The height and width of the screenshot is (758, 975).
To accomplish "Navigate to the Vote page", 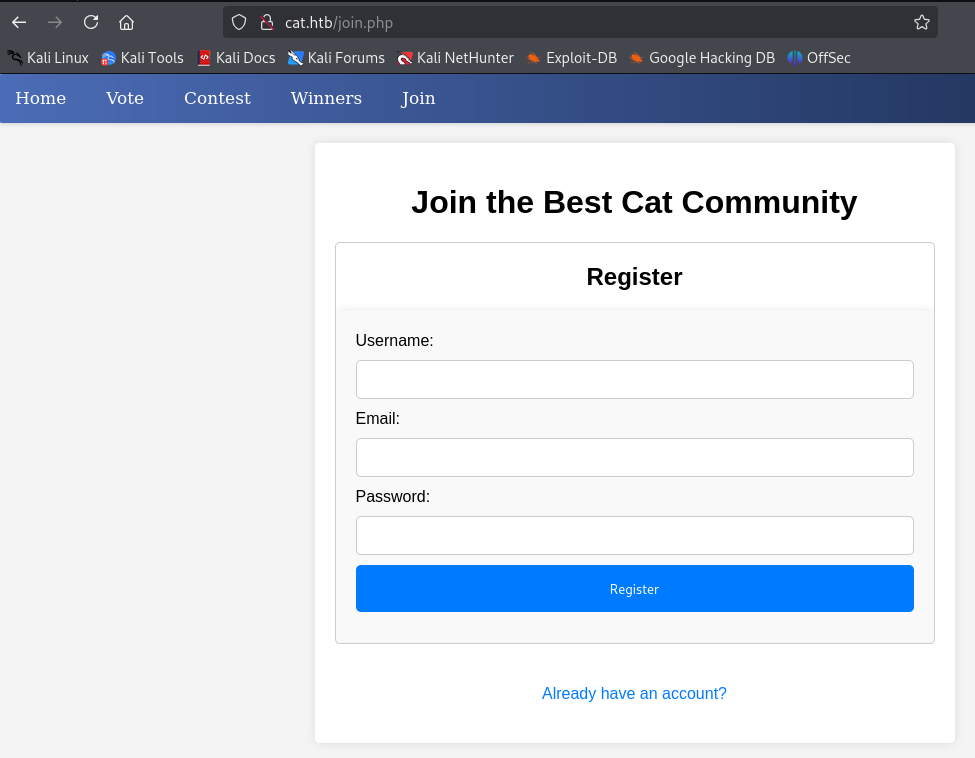I will click(x=125, y=98).
